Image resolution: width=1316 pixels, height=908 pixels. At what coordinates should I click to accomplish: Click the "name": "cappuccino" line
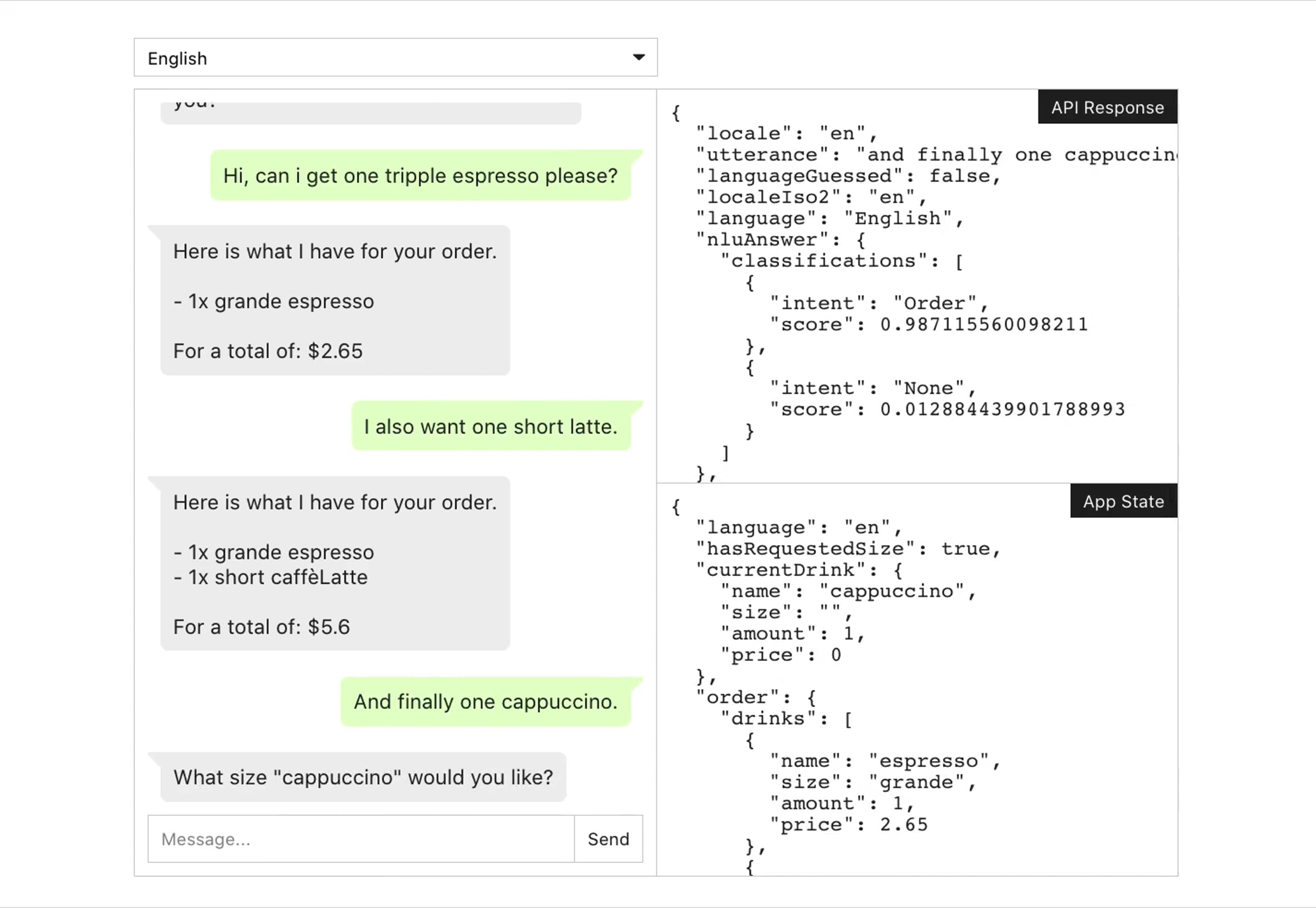[x=848, y=592]
